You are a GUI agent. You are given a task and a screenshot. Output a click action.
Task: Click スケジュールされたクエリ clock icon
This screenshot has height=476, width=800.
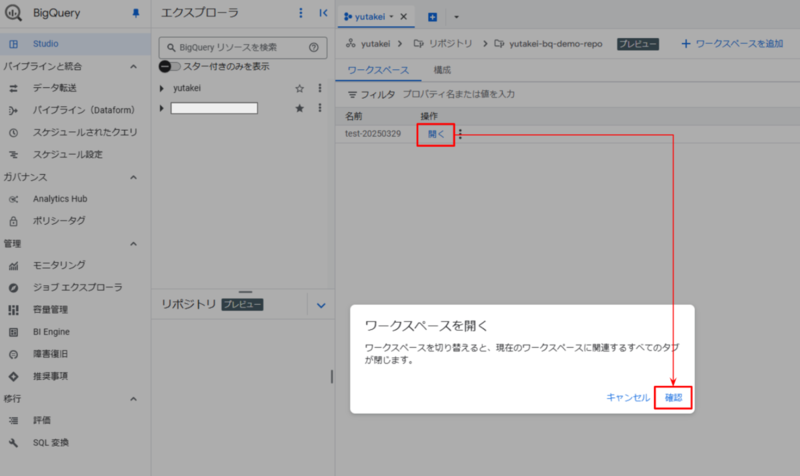(13, 133)
